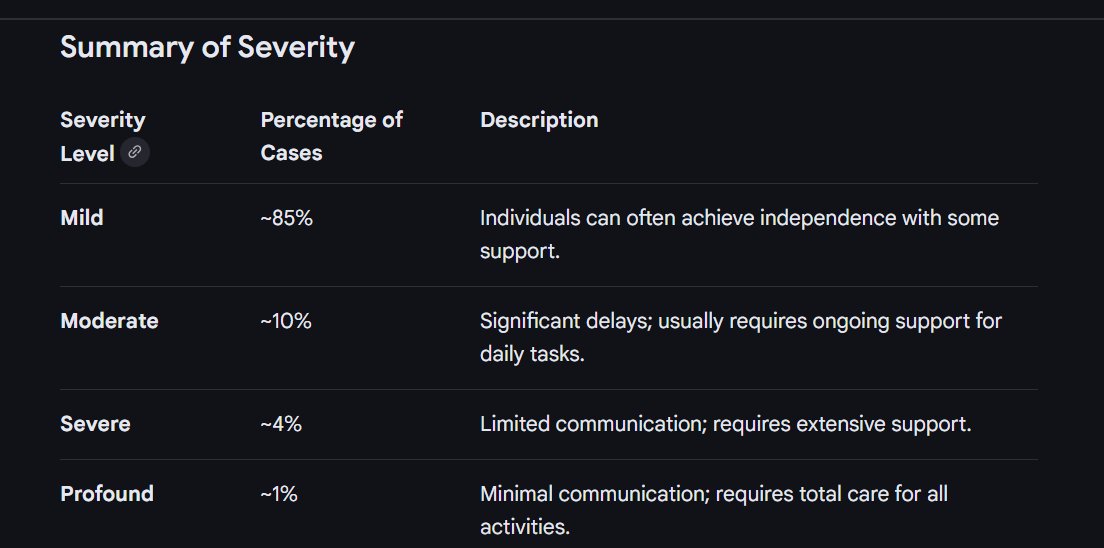Select the Profound severity row label
The image size is (1104, 548).
click(x=107, y=494)
